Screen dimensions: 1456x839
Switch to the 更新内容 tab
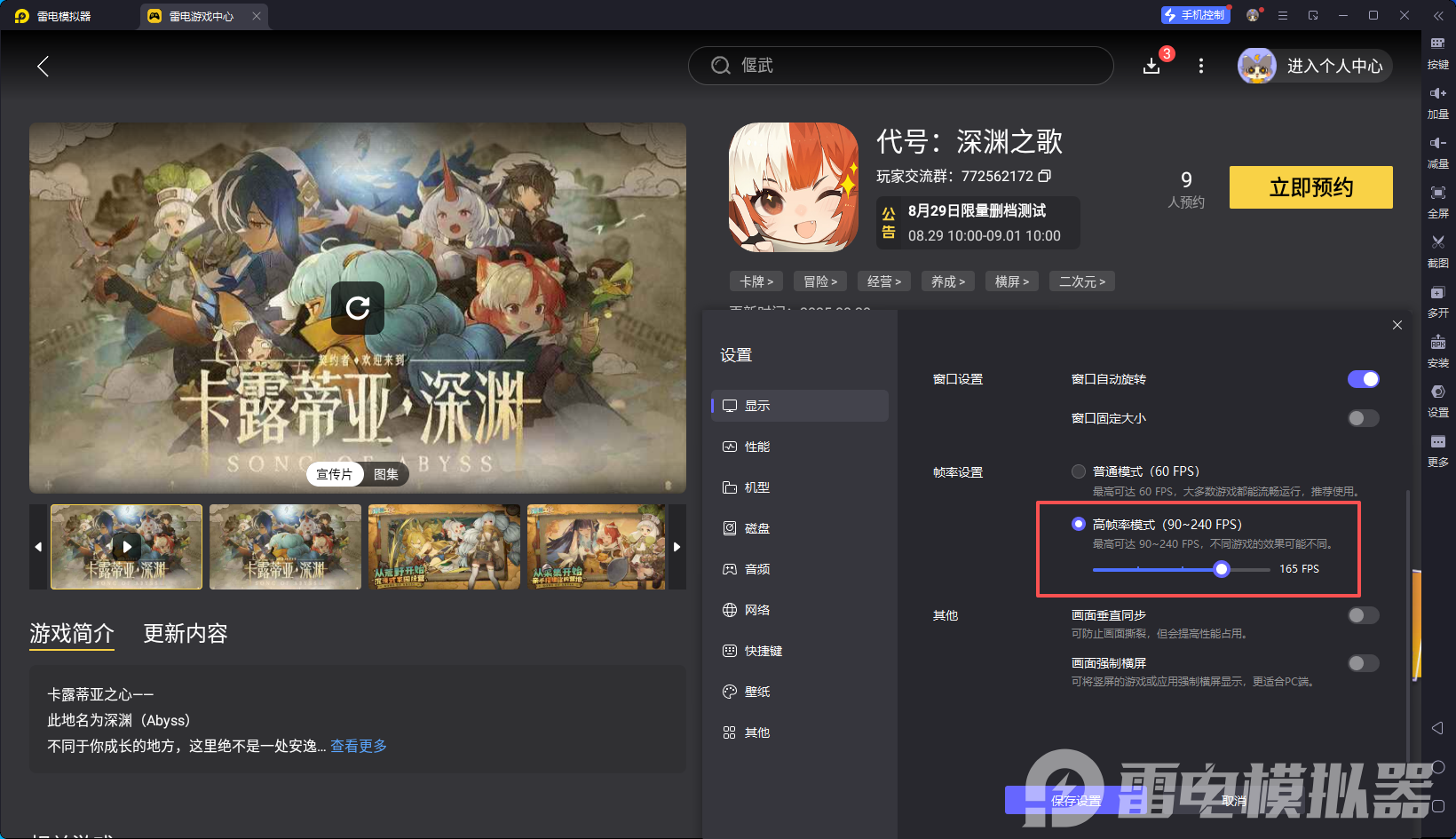[x=186, y=633]
